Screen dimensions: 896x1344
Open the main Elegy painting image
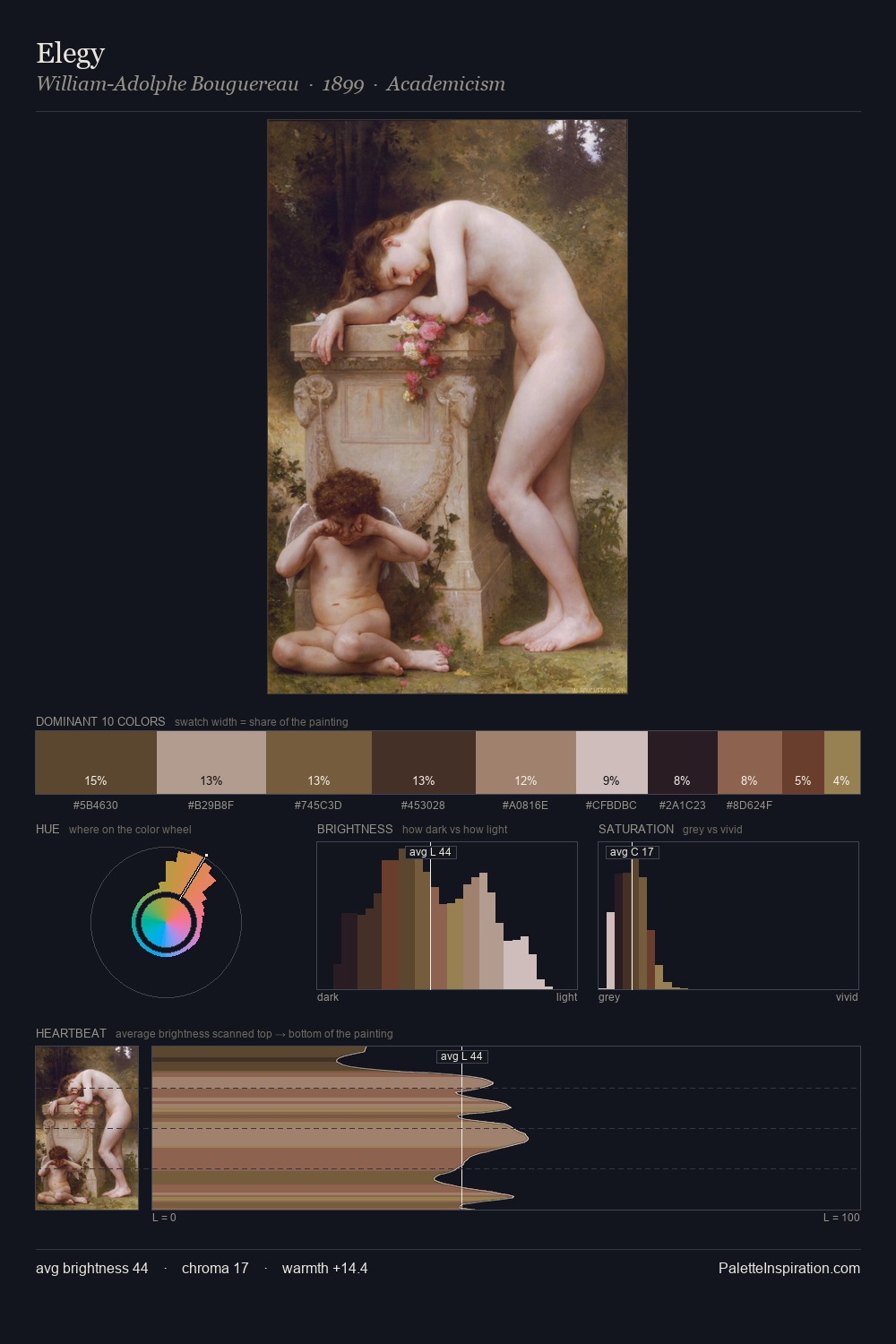click(x=447, y=407)
